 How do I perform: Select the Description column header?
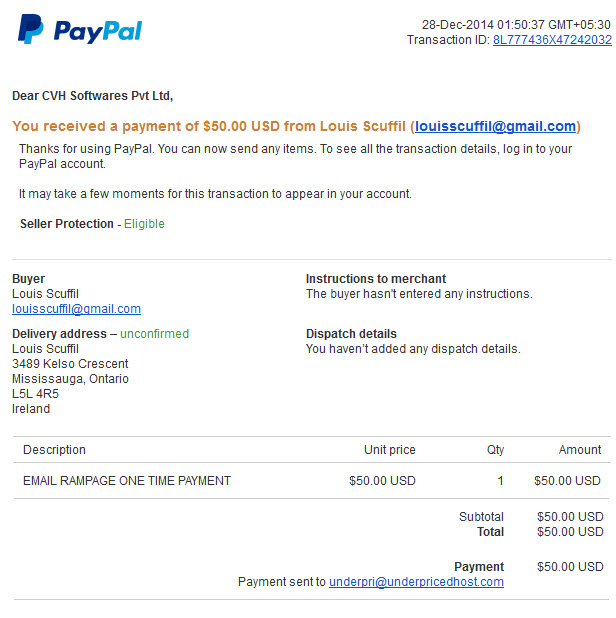click(54, 450)
